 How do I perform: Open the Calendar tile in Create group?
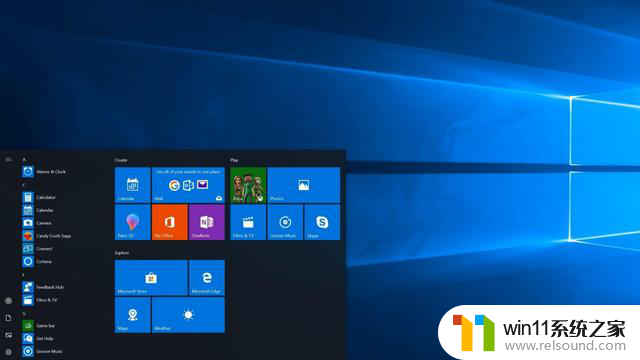click(x=133, y=185)
